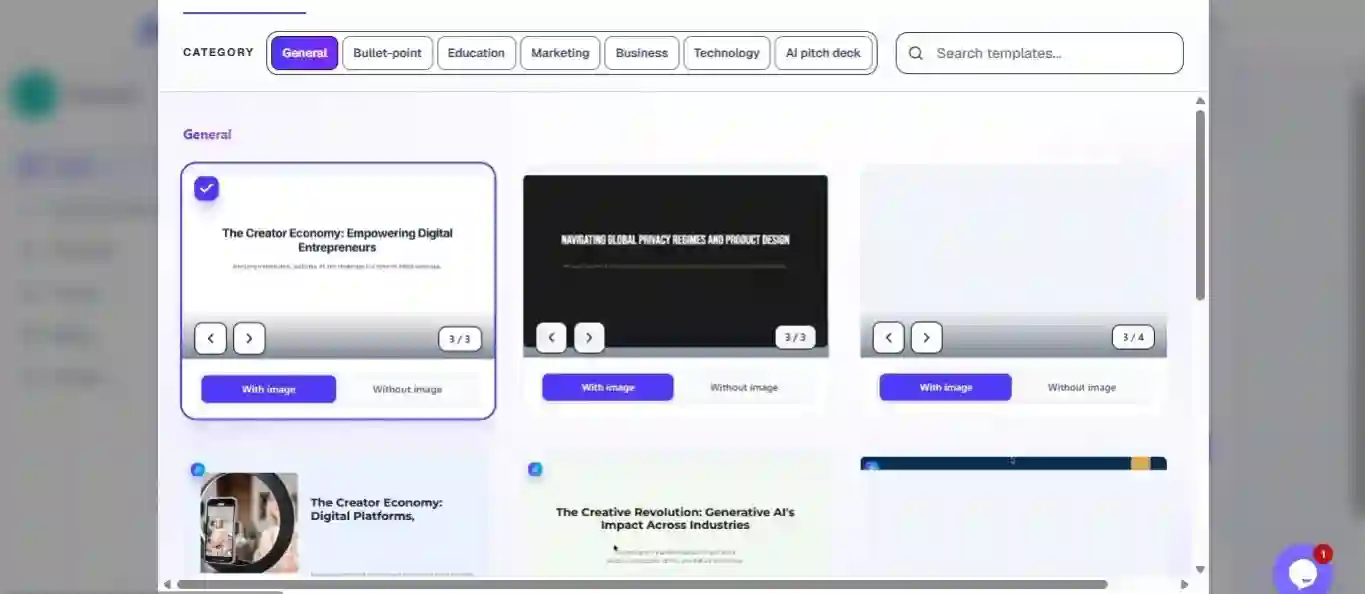
Task: Show previous slide of Privacy Regimes template
Action: [551, 337]
